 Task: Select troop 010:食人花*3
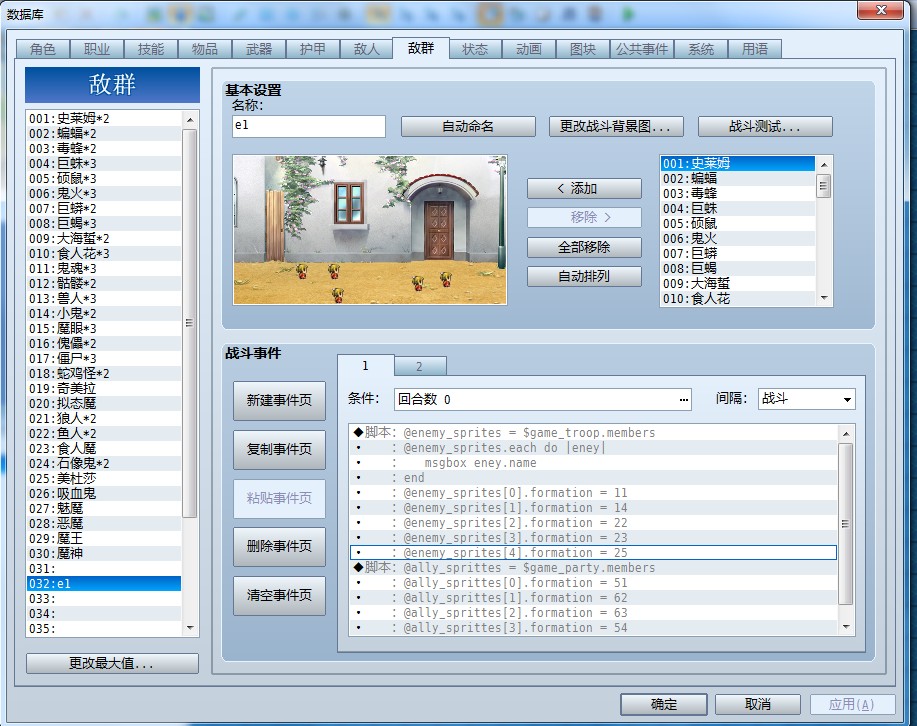click(104, 253)
